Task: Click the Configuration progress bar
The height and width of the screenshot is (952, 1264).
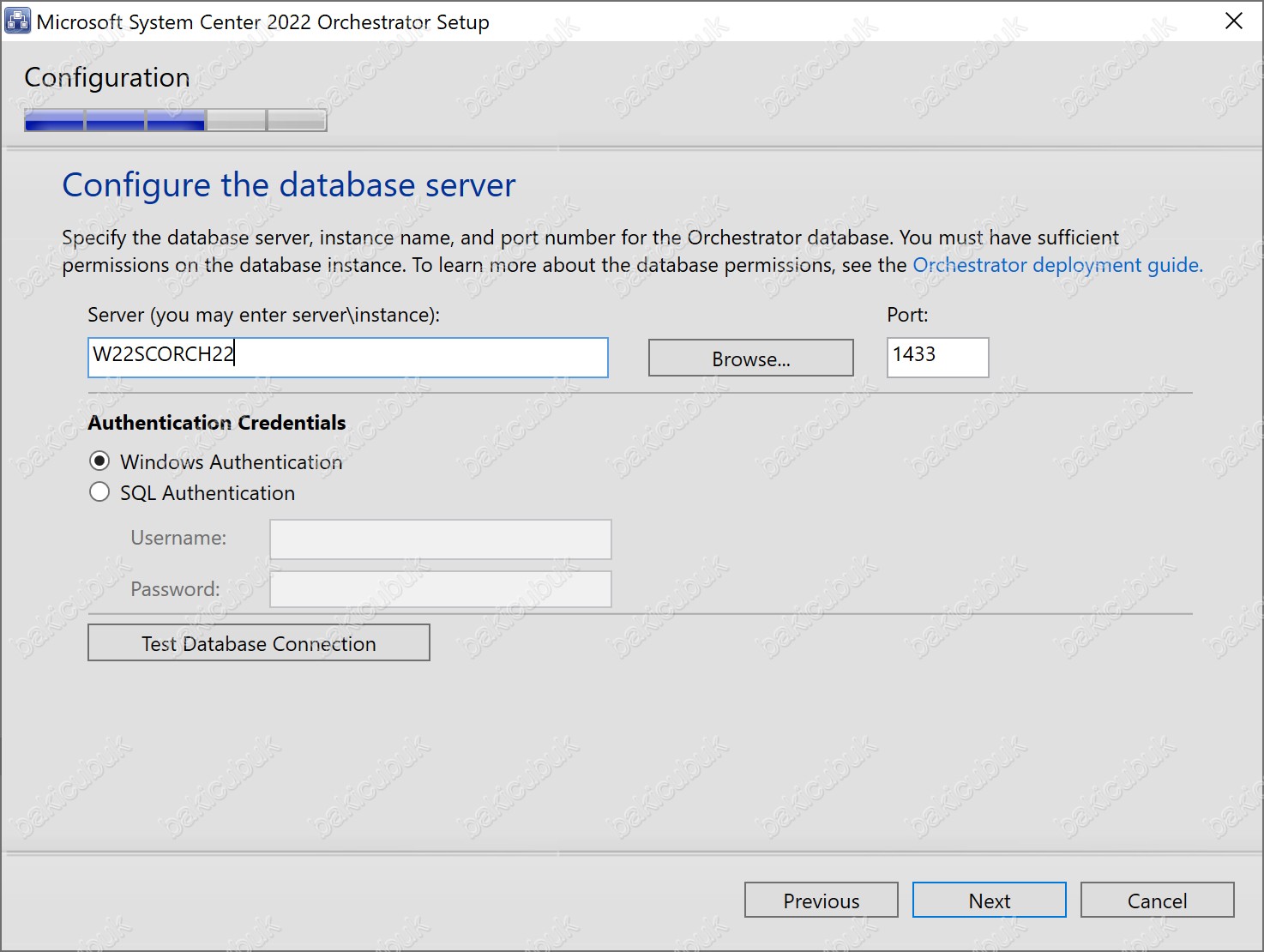Action: tap(176, 121)
